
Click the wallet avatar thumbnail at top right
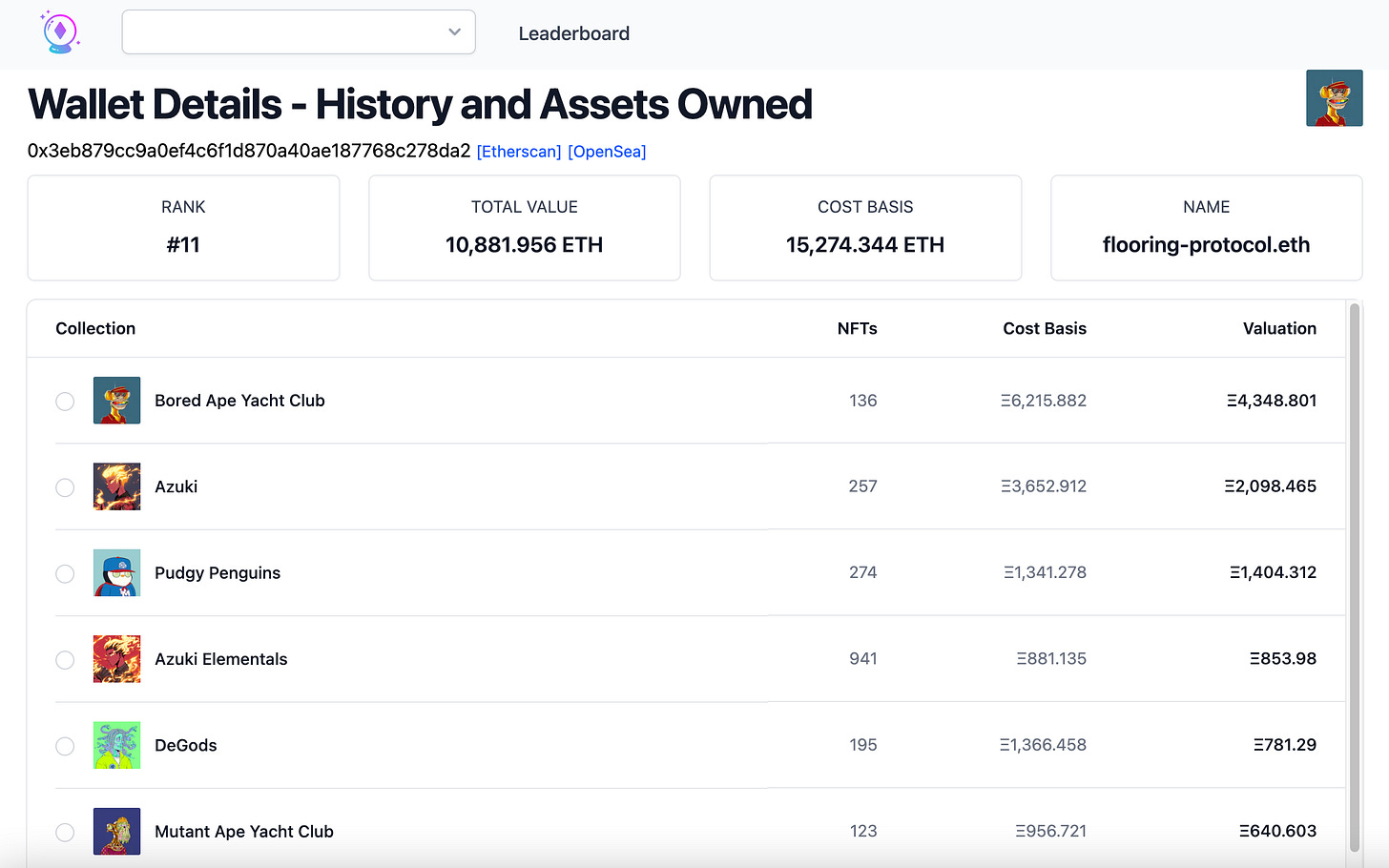tap(1334, 98)
